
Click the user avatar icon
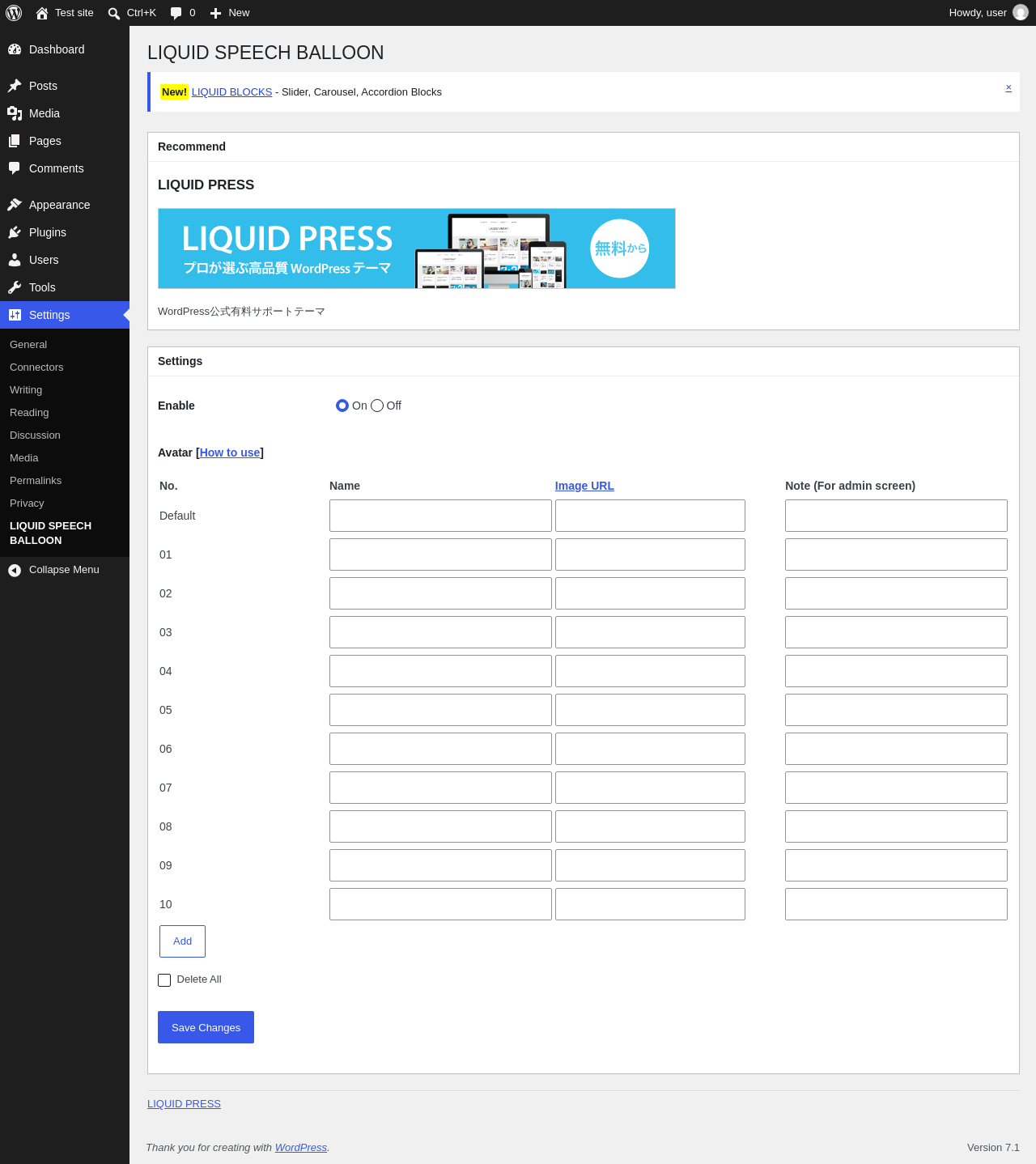[x=1021, y=13]
